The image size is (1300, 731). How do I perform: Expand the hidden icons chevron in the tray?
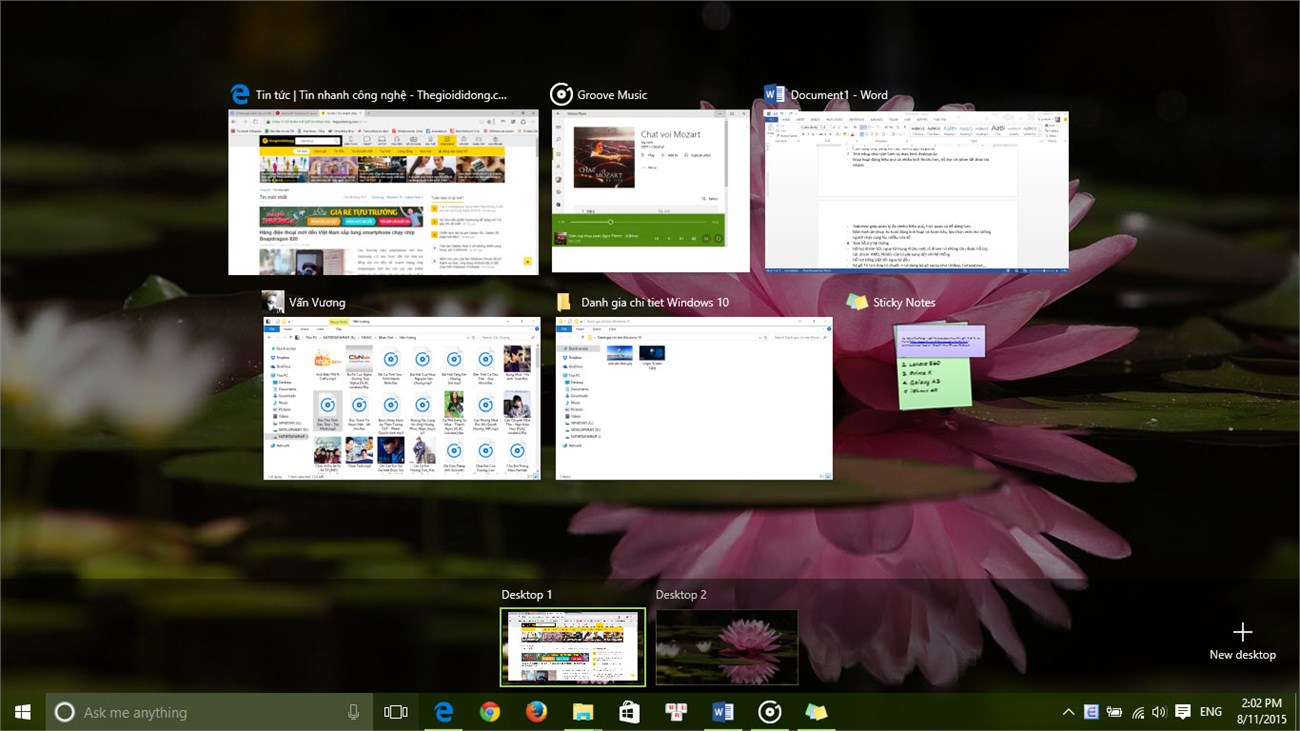(x=1068, y=712)
